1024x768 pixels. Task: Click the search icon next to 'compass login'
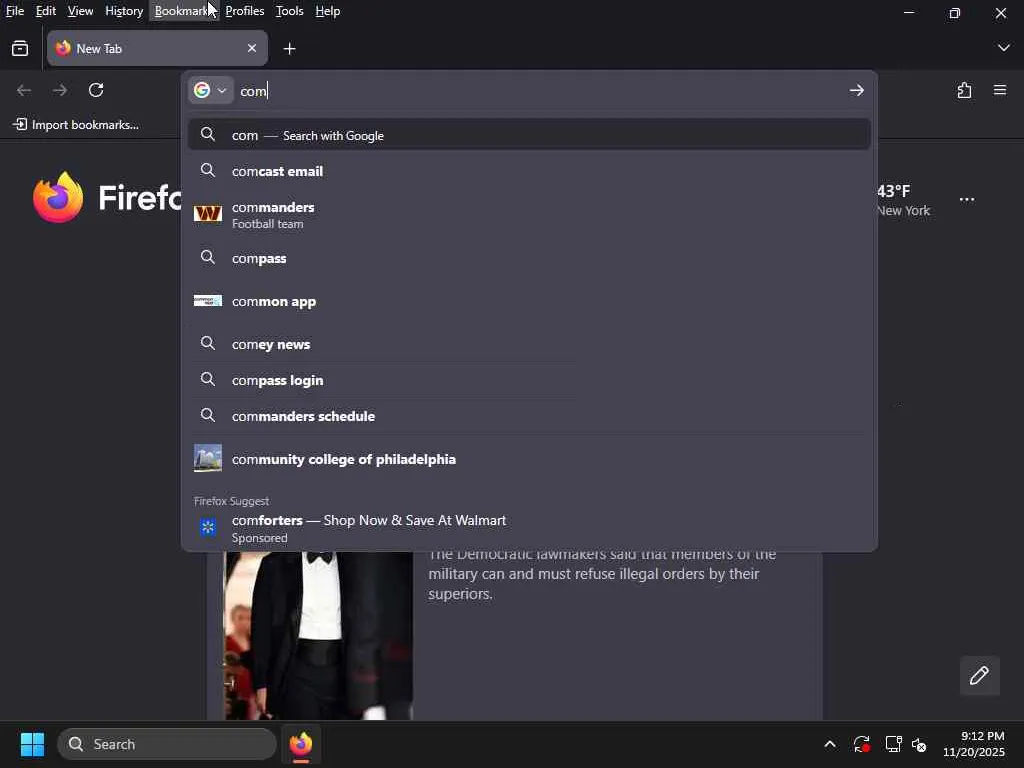(x=208, y=379)
